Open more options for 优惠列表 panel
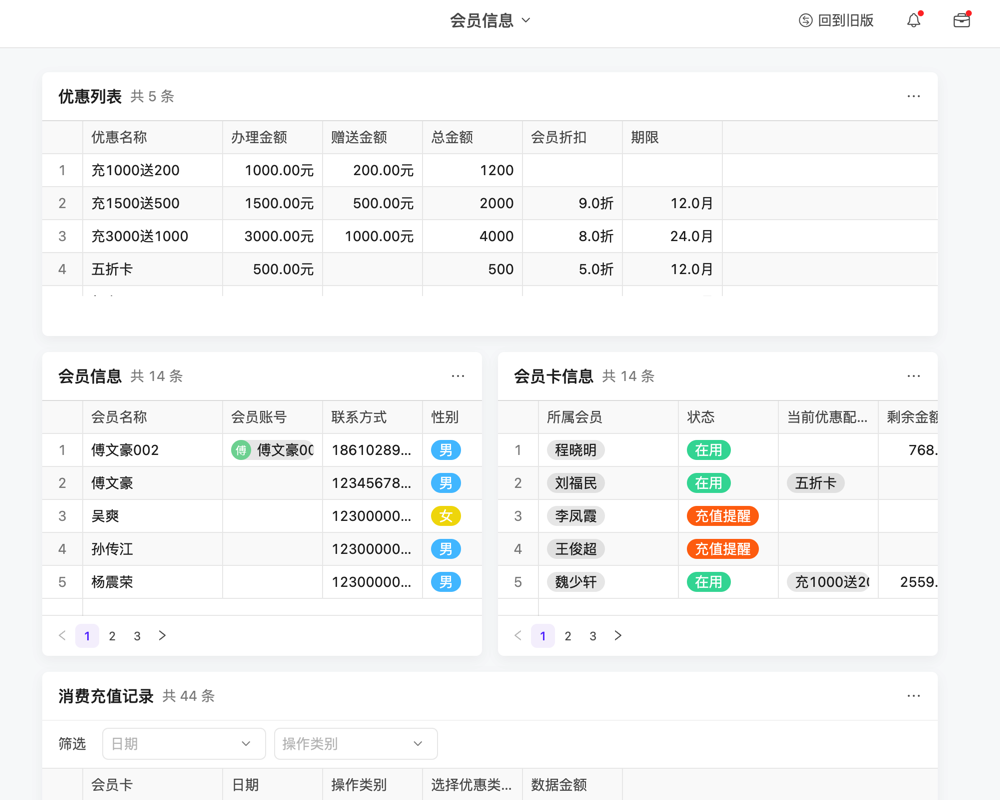This screenshot has height=800, width=1000. point(913,96)
